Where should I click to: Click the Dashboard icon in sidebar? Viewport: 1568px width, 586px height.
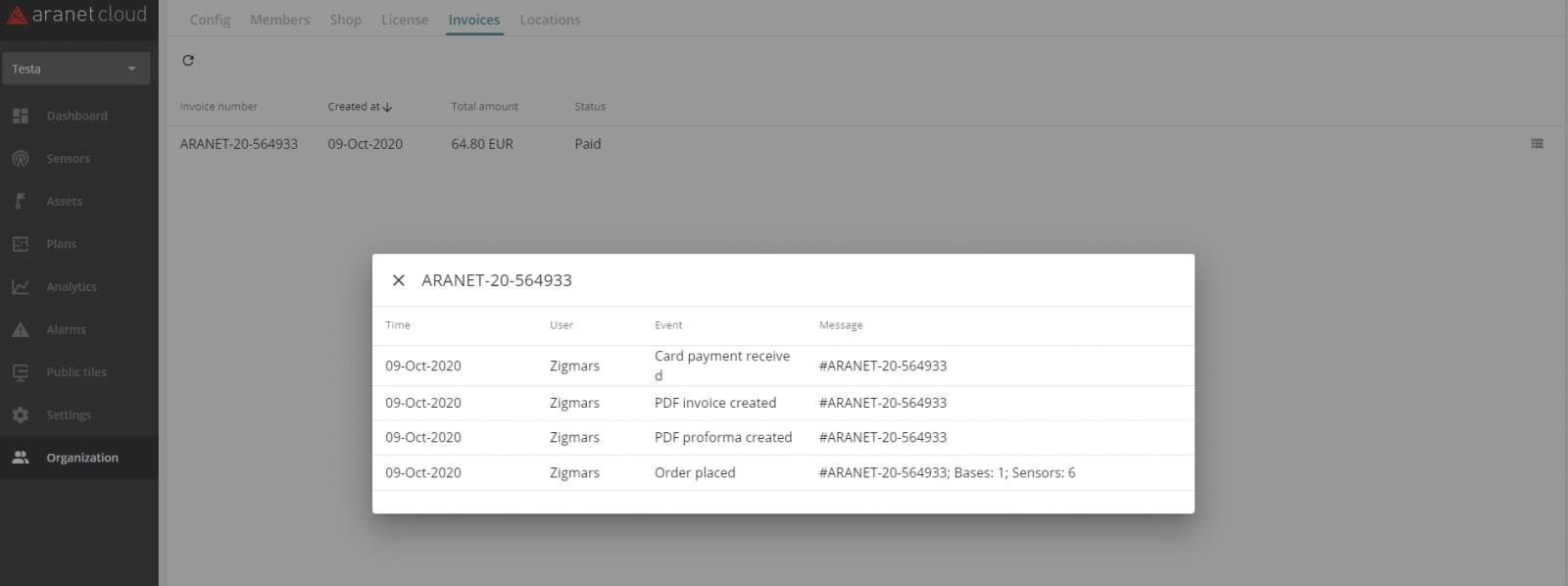21,116
